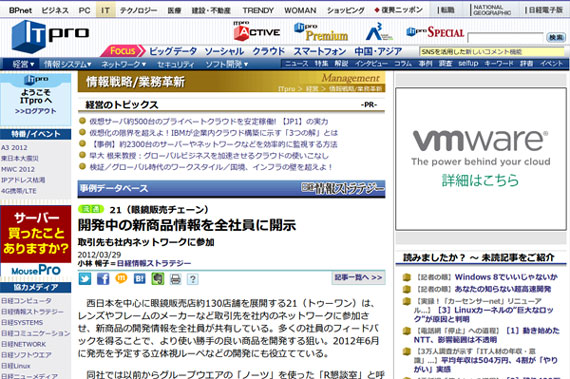
Task: Click the printer icon
Action: (175, 279)
